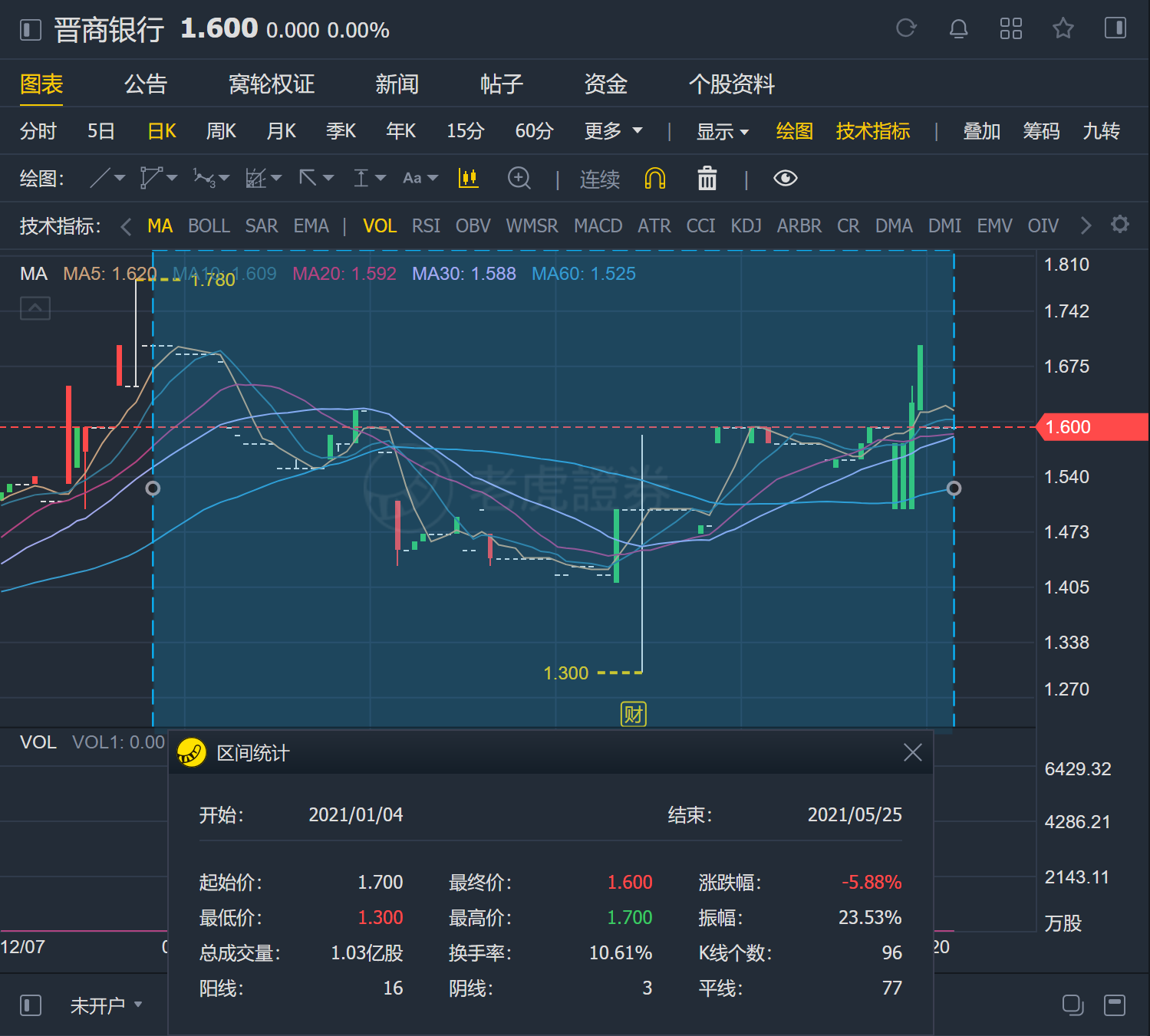Open the alert bell notifications

(x=958, y=29)
